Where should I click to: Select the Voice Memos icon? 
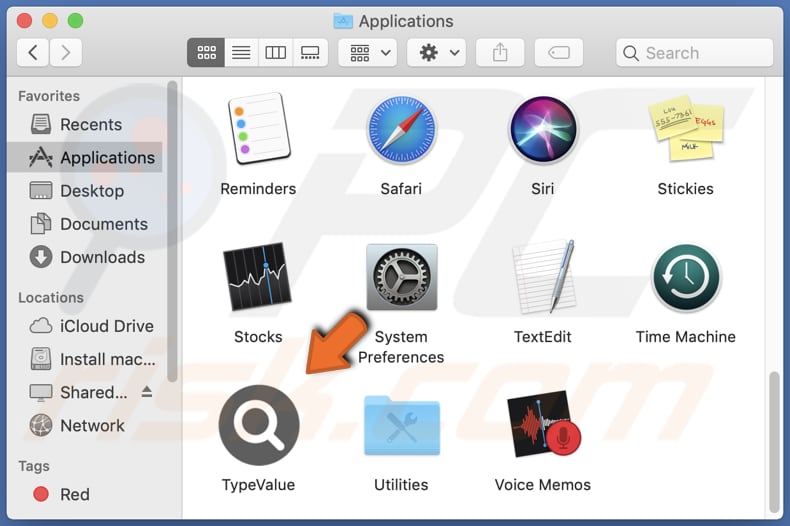pyautogui.click(x=544, y=424)
